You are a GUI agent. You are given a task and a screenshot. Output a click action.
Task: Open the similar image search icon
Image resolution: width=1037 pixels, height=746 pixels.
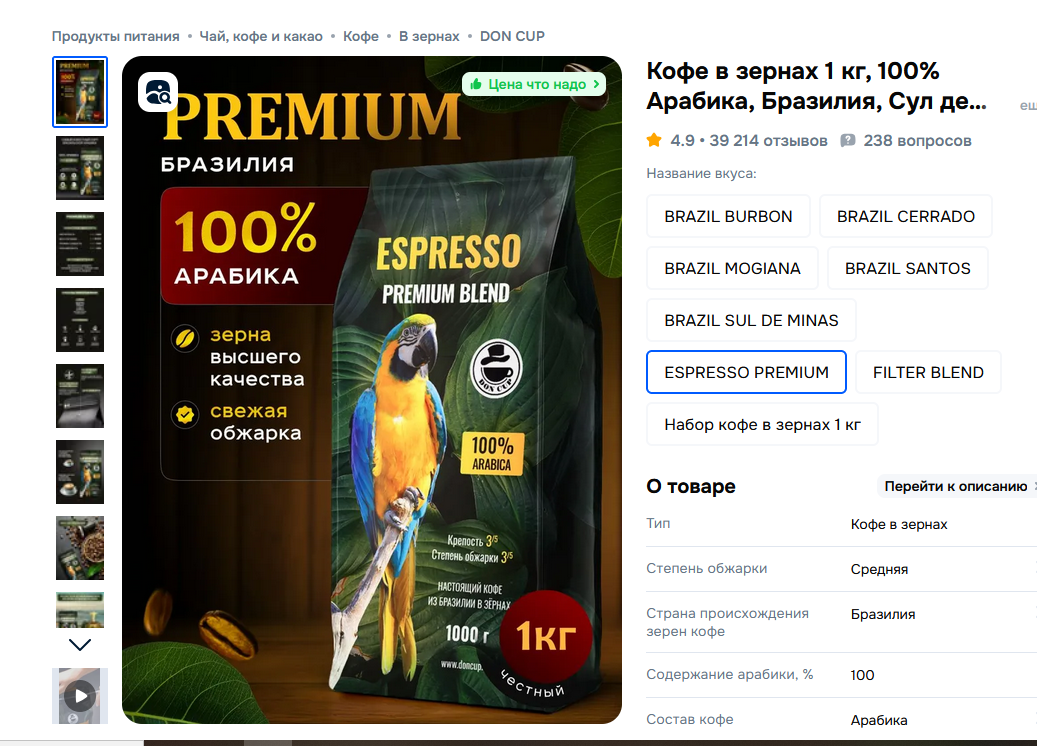[158, 92]
